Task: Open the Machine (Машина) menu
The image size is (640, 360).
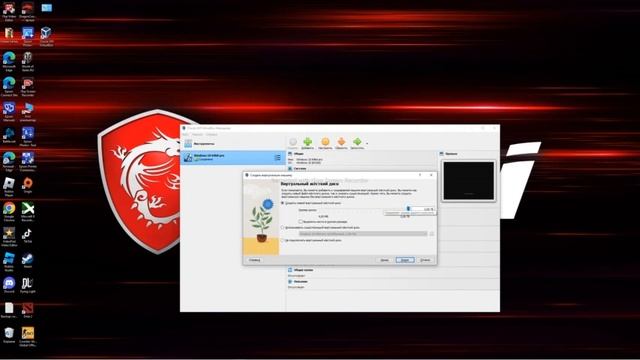Action: coord(198,134)
